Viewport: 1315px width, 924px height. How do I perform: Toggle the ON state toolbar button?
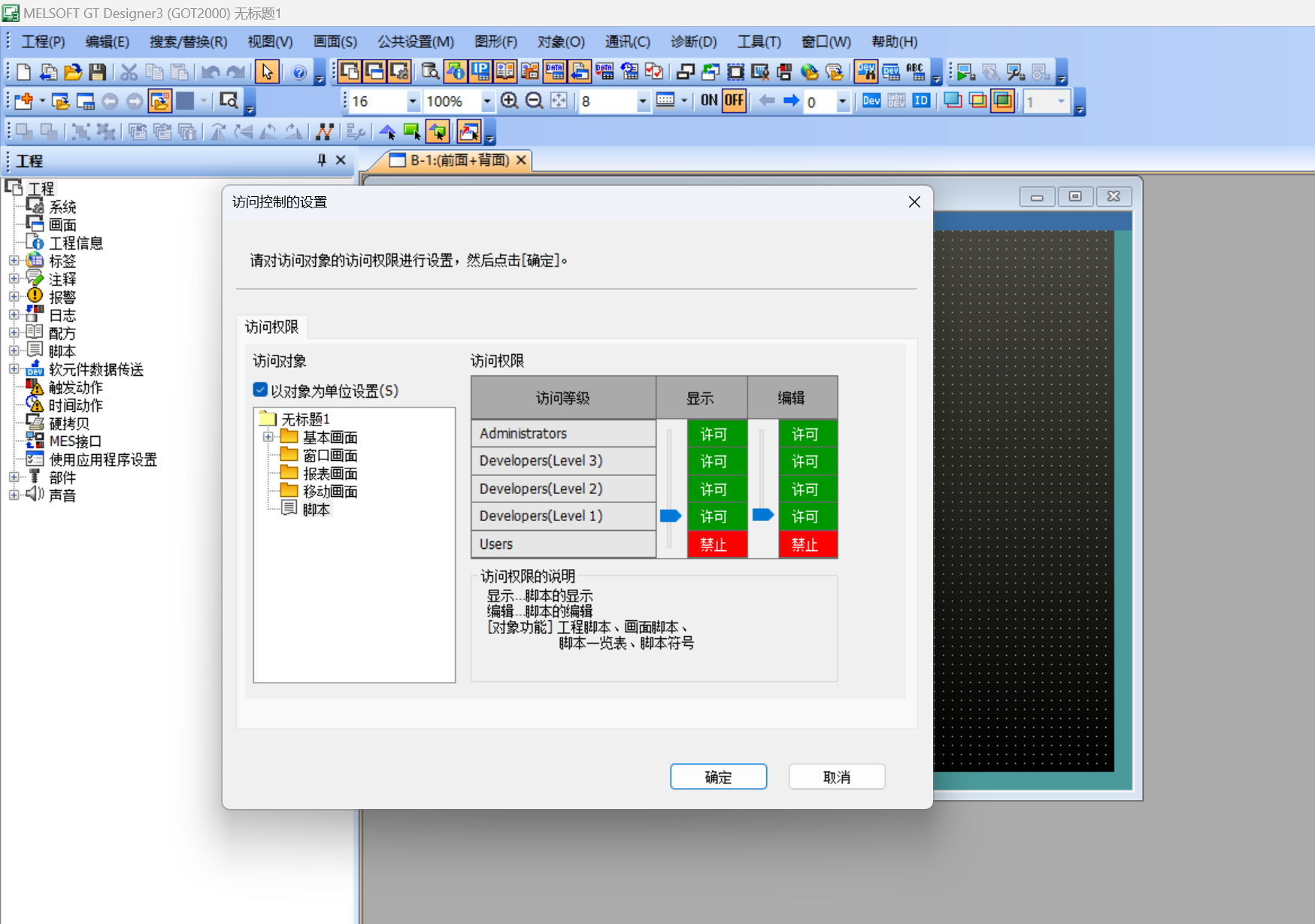(708, 101)
